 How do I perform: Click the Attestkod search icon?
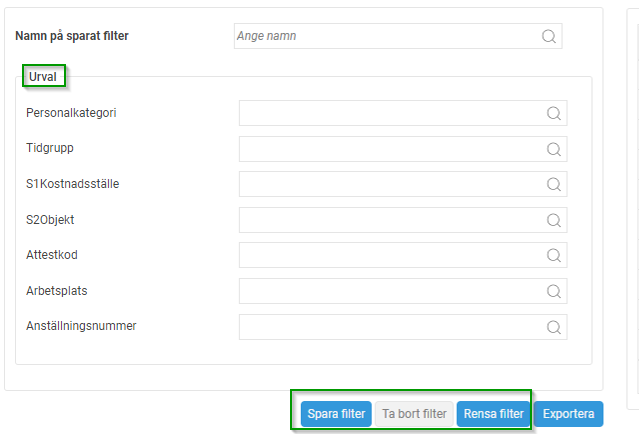pyautogui.click(x=554, y=255)
